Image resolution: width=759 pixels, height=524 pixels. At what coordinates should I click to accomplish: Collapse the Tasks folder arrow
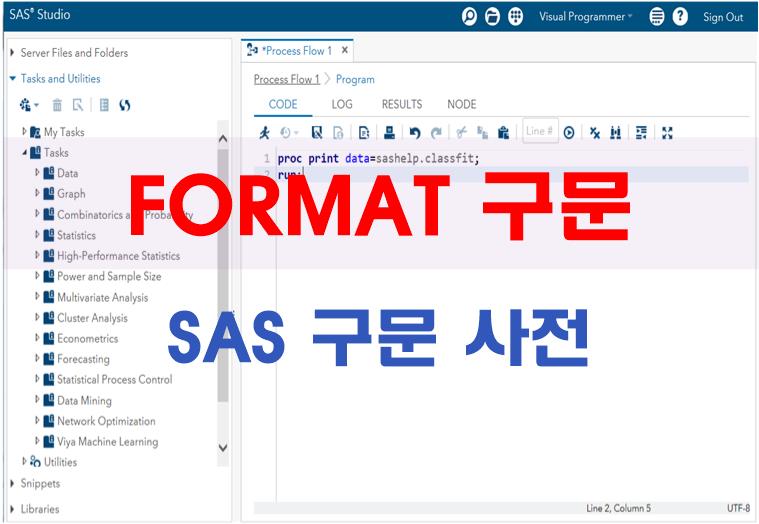pos(24,152)
